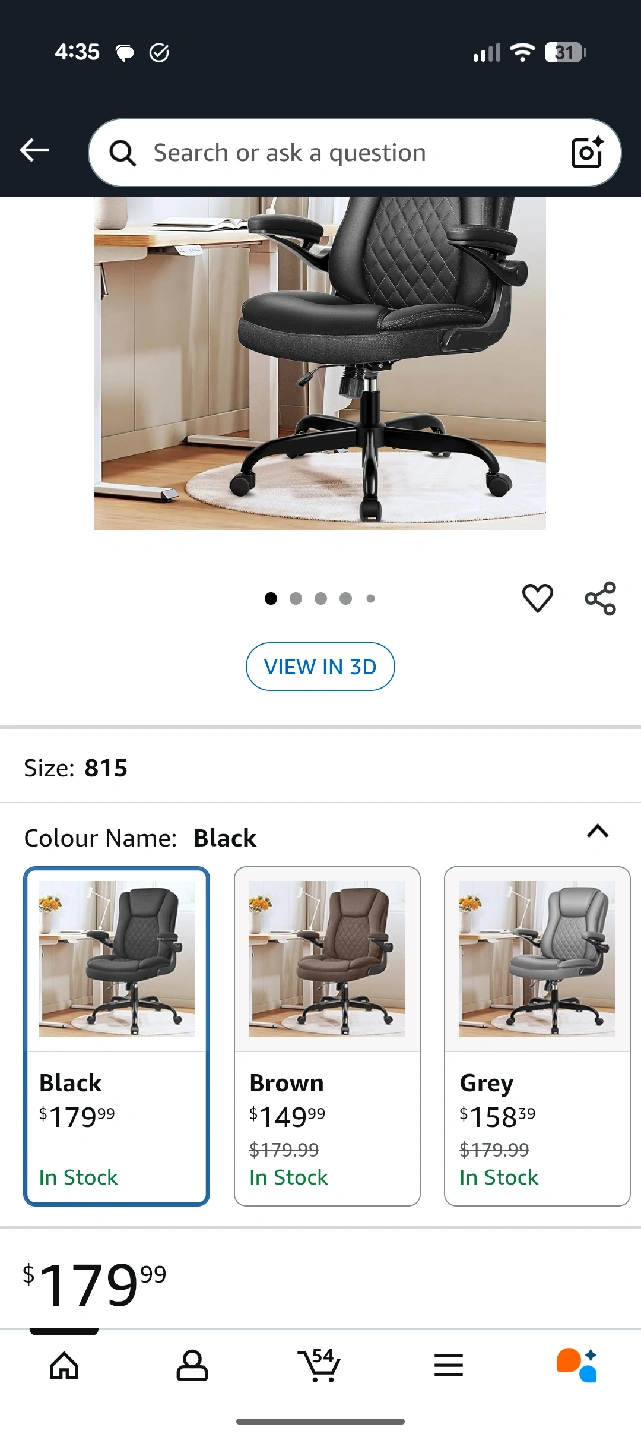Open camera lens search icon
This screenshot has height=1440, width=641.
tap(587, 152)
